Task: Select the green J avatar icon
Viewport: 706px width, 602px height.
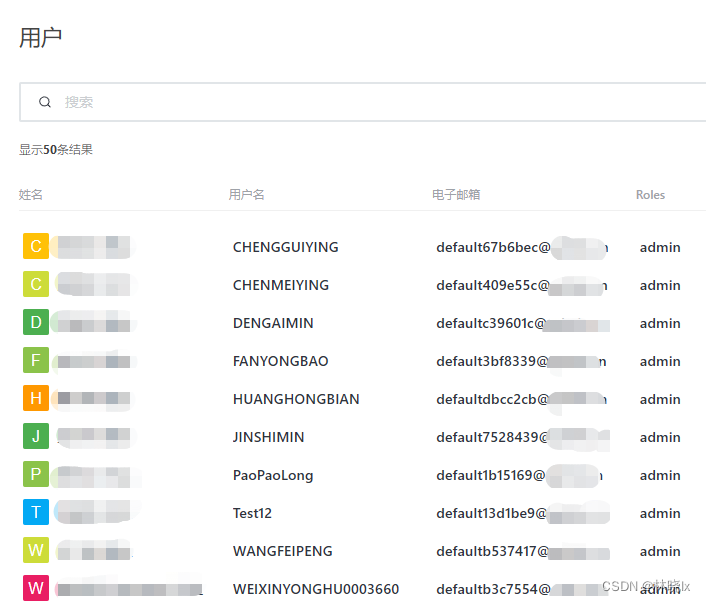Action: [x=36, y=437]
